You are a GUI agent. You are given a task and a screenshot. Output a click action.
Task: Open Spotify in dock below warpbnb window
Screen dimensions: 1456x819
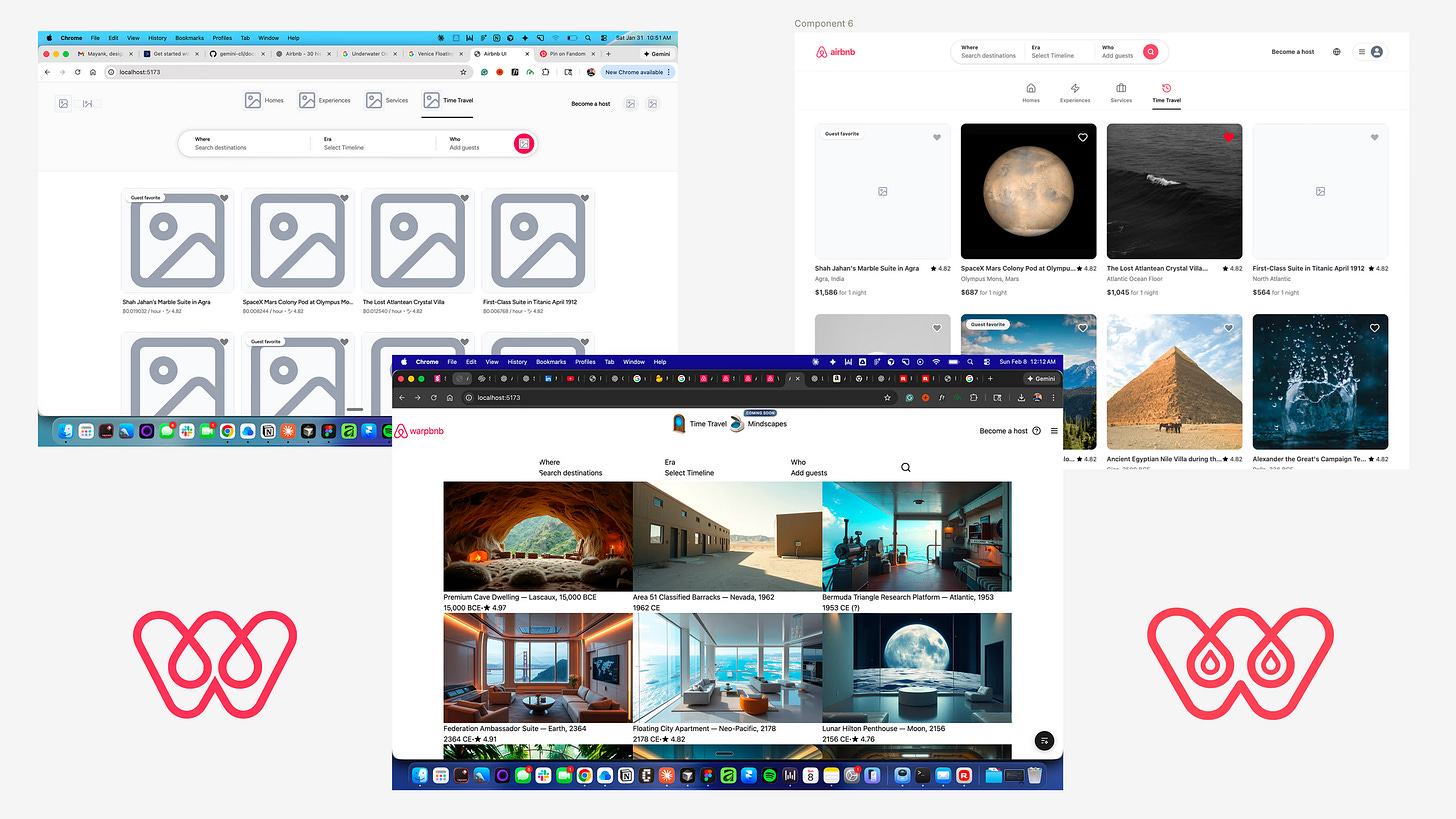pyautogui.click(x=770, y=775)
